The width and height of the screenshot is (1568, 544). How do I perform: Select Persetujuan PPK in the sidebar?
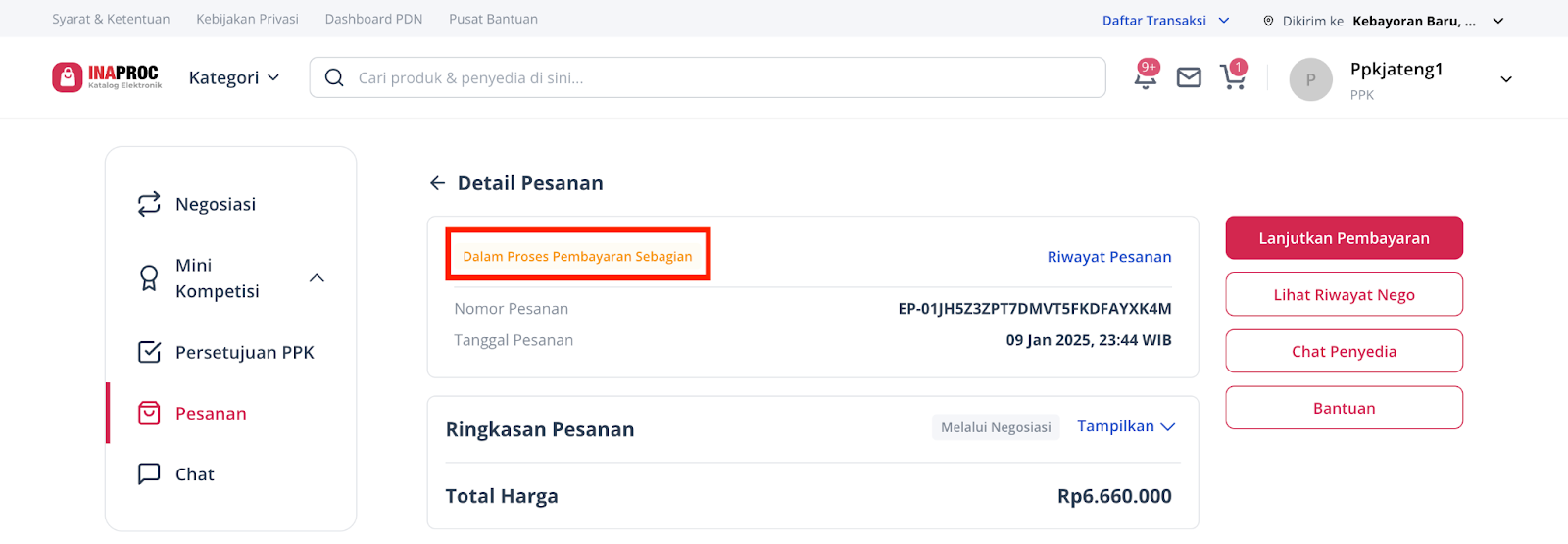[225, 352]
